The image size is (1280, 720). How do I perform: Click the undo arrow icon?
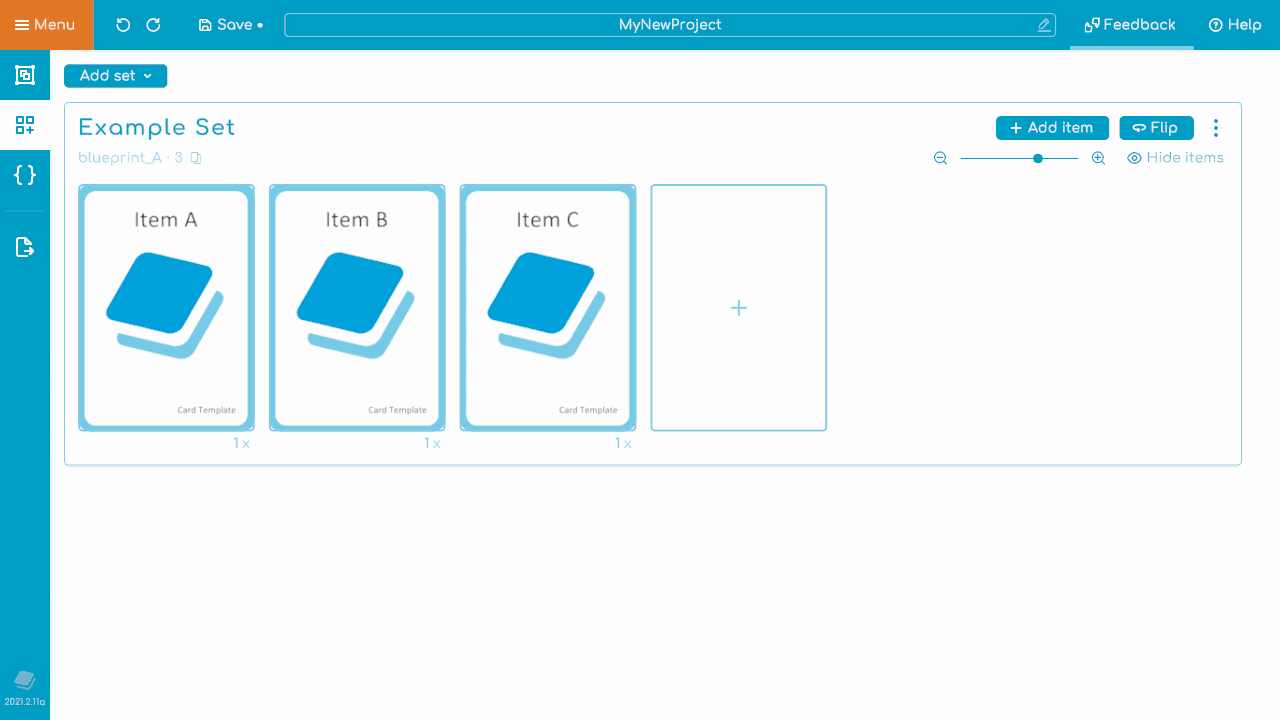tap(123, 25)
